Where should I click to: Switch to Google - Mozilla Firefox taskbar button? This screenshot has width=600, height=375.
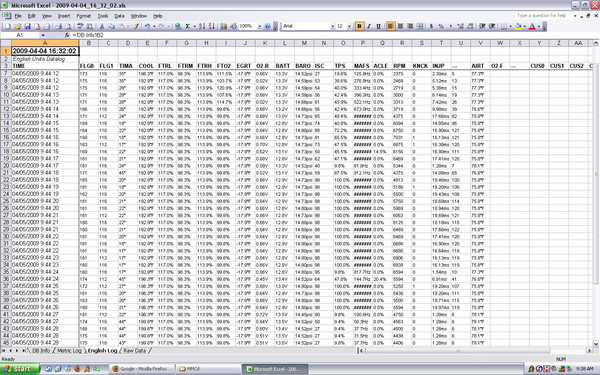(143, 369)
